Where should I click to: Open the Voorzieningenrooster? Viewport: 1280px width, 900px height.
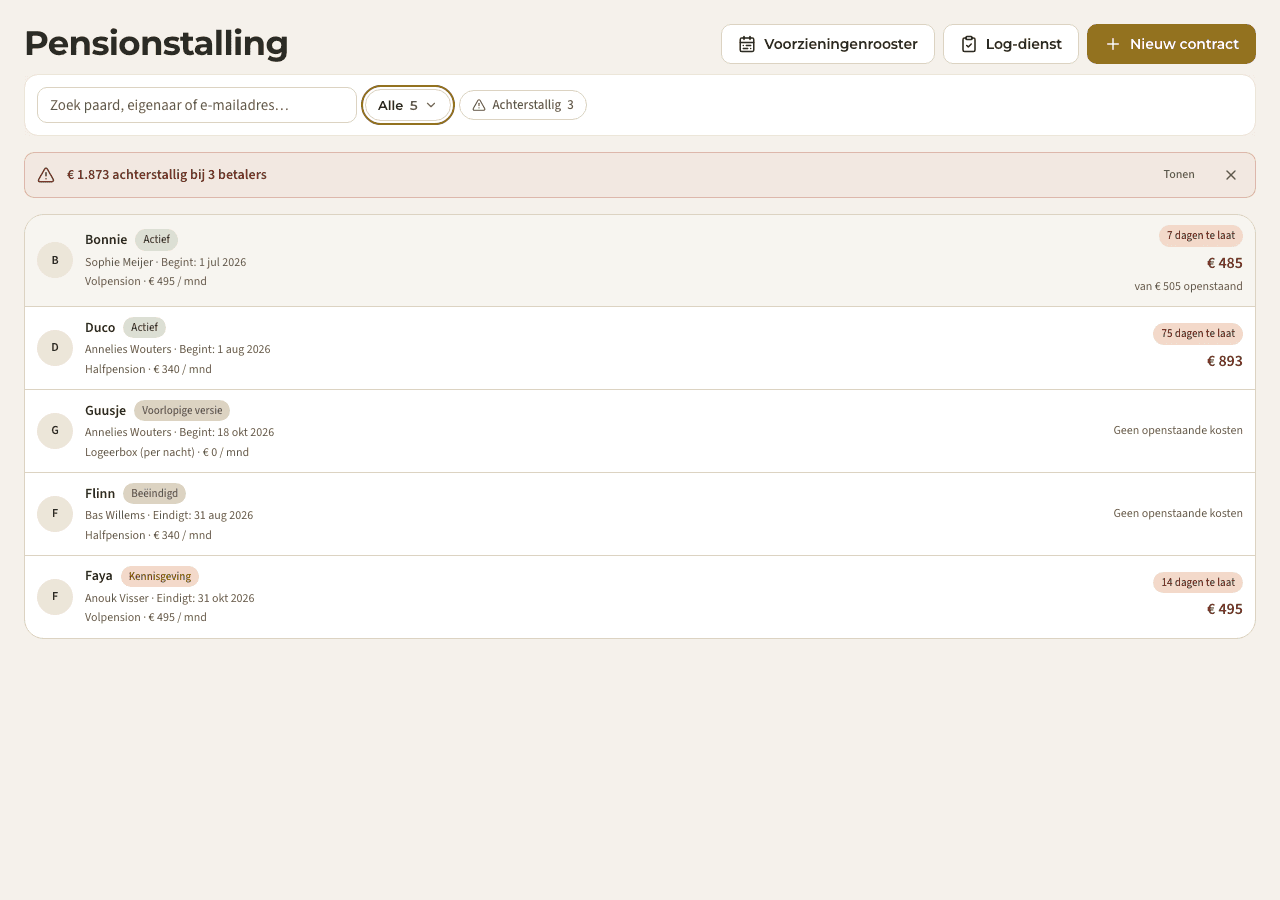(x=828, y=44)
